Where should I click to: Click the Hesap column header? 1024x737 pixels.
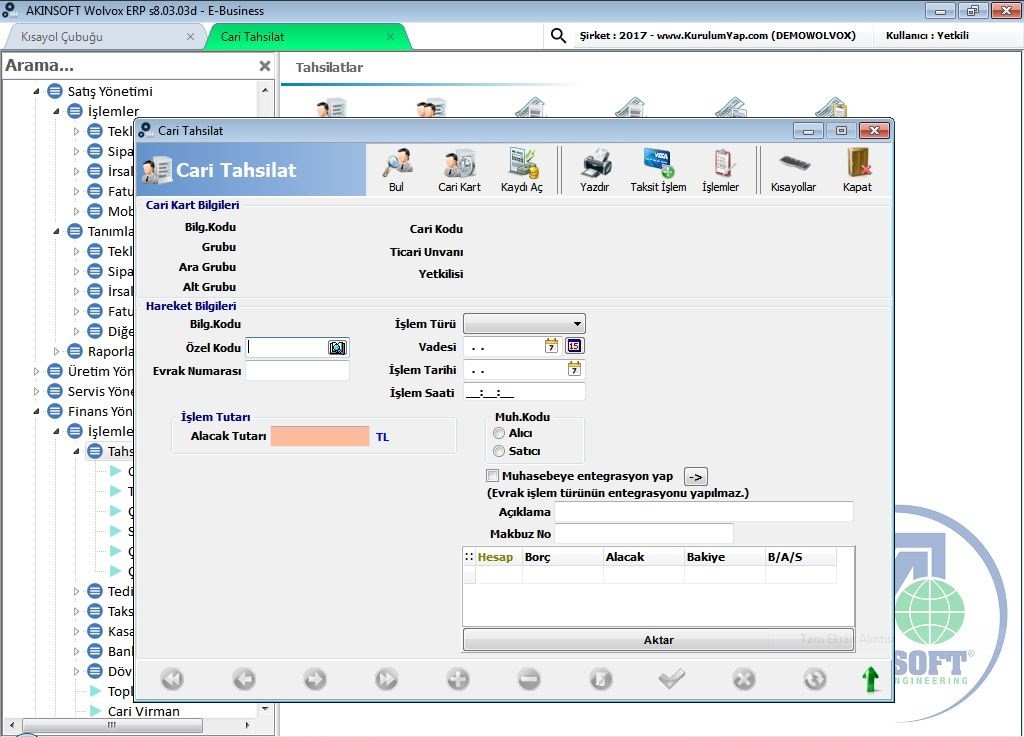(x=495, y=557)
